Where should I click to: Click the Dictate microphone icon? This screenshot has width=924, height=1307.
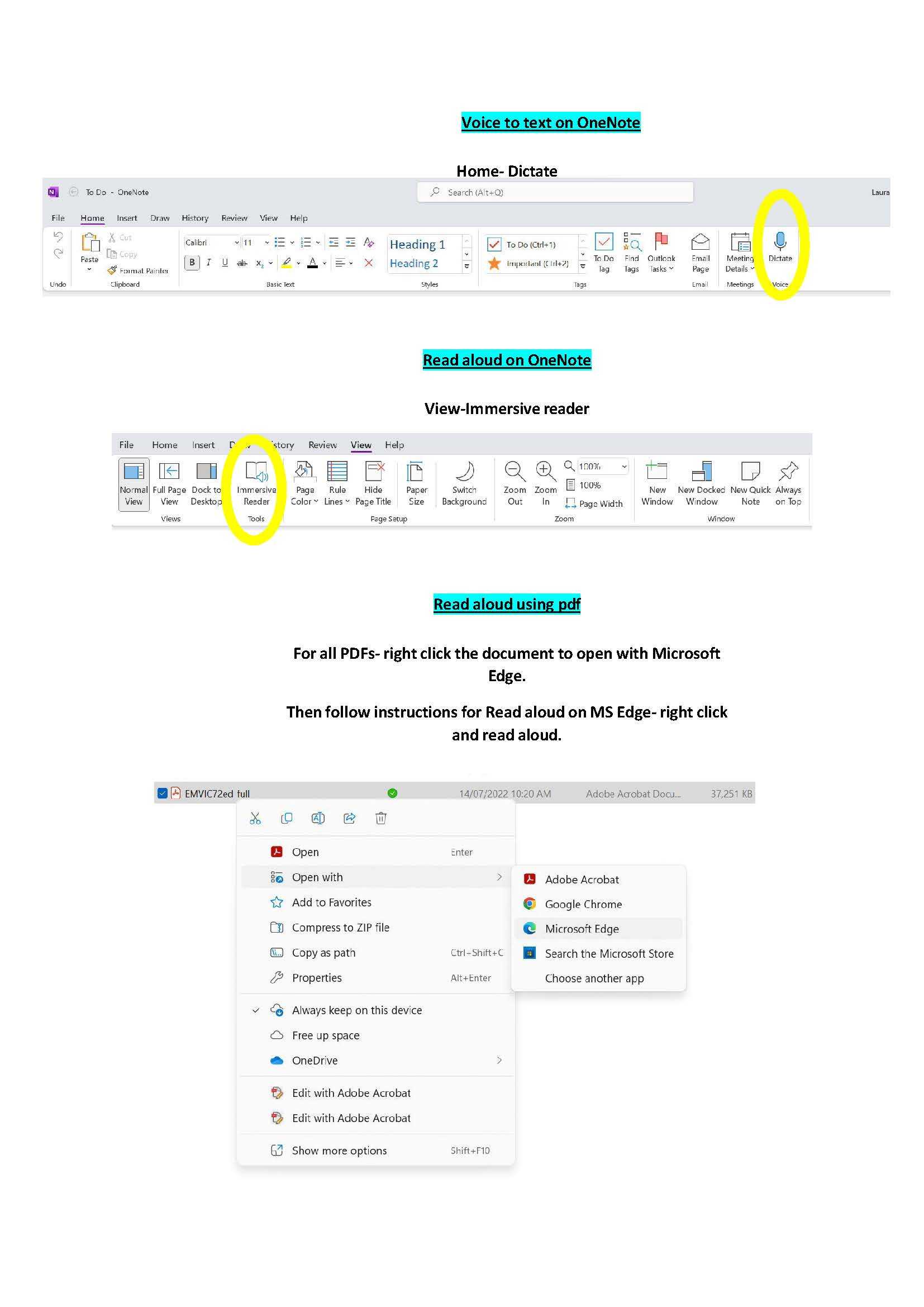[x=780, y=241]
